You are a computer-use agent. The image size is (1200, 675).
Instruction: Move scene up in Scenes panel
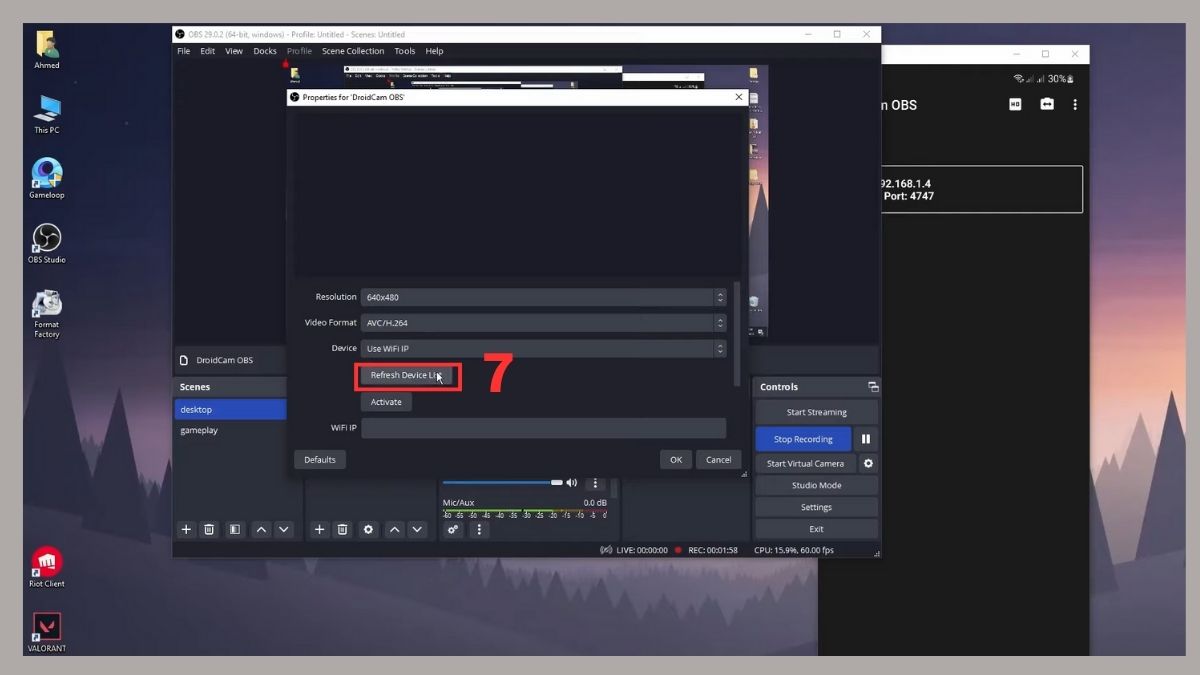point(261,529)
